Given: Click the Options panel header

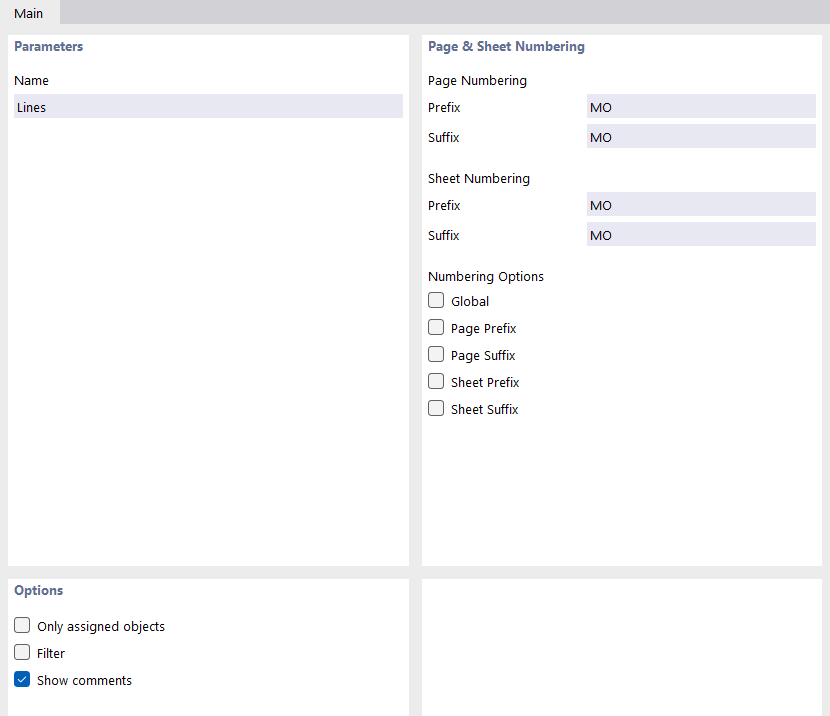Looking at the screenshot, I should 38,590.
